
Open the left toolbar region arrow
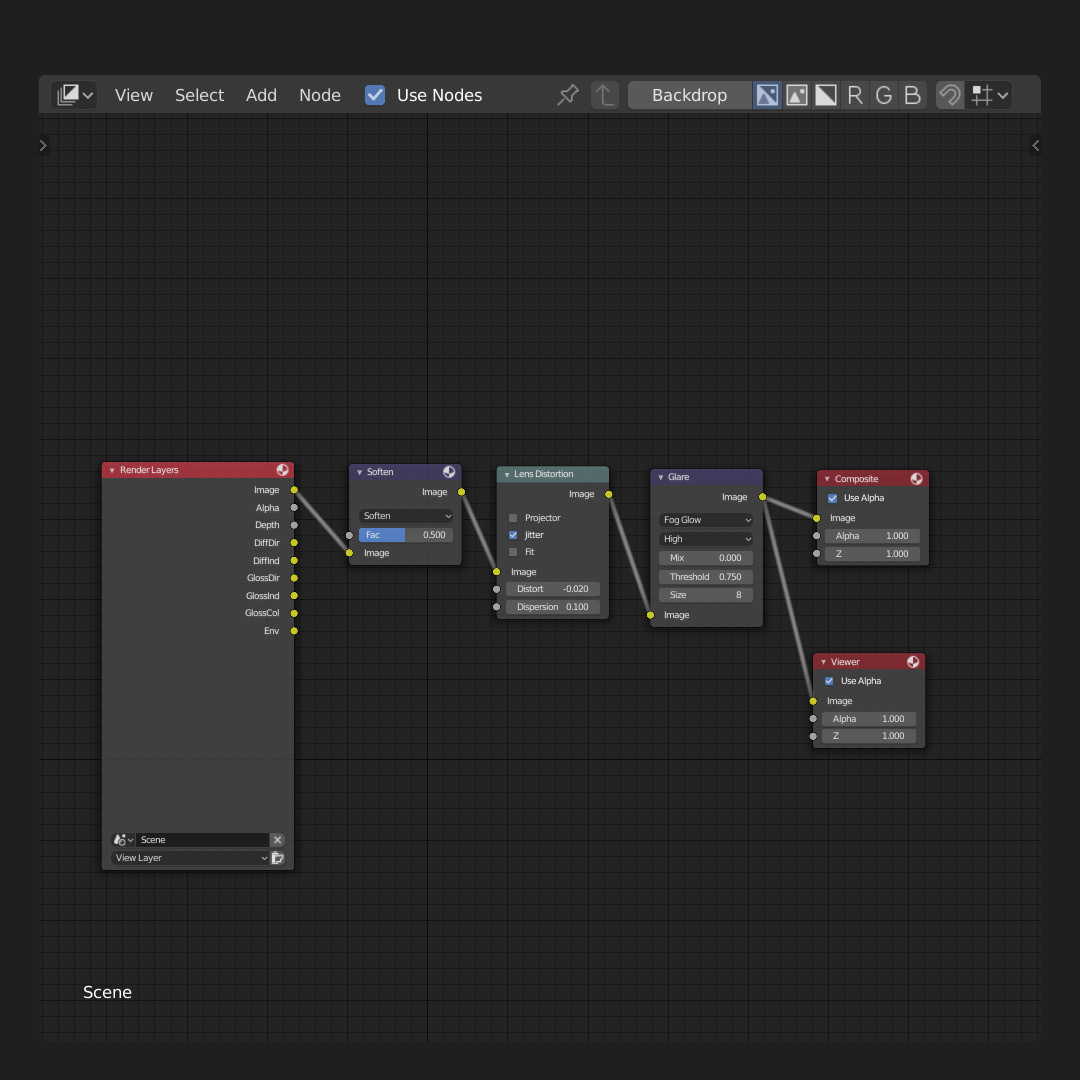click(x=43, y=145)
